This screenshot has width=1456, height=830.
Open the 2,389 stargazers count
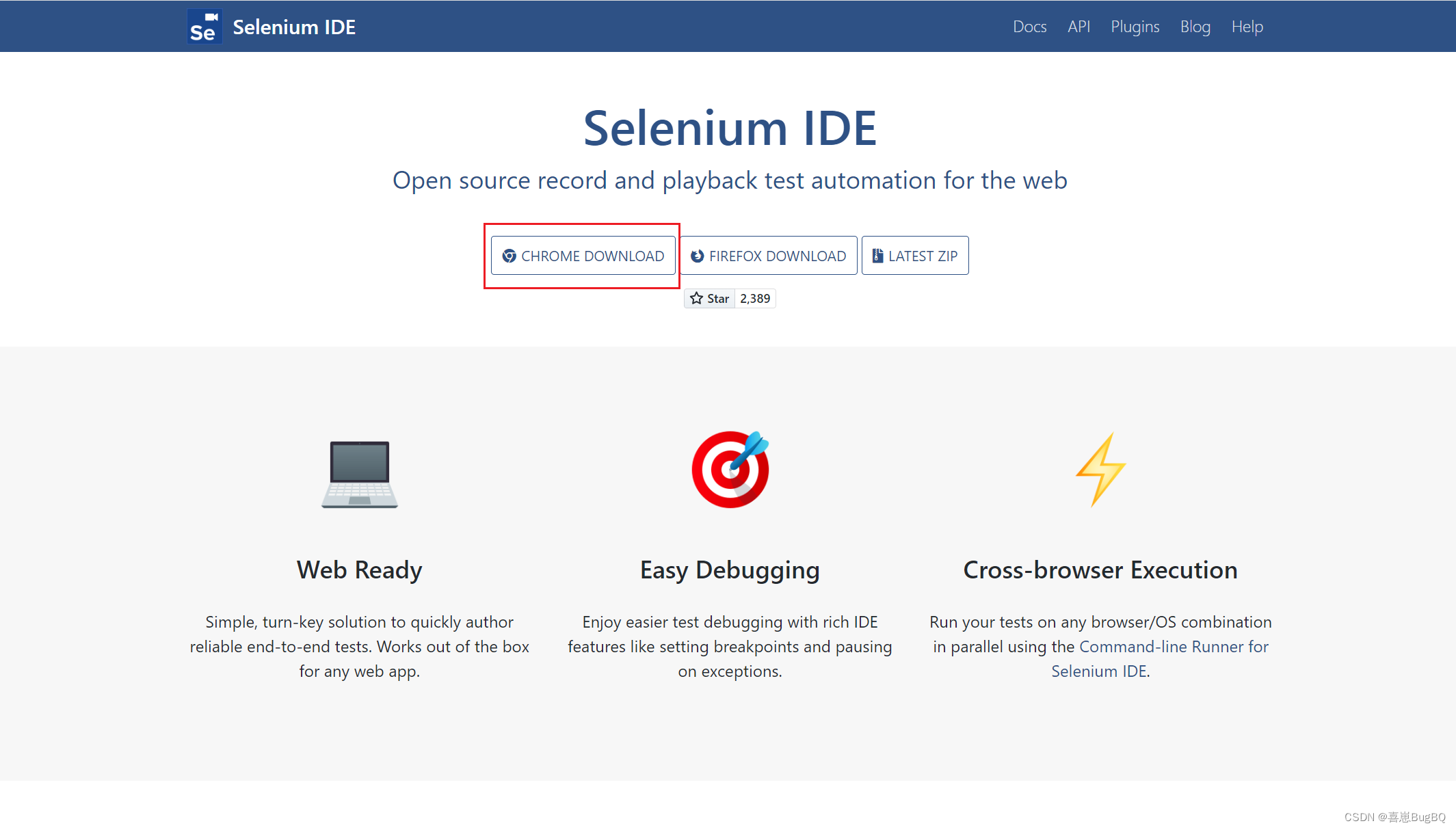[x=755, y=299]
